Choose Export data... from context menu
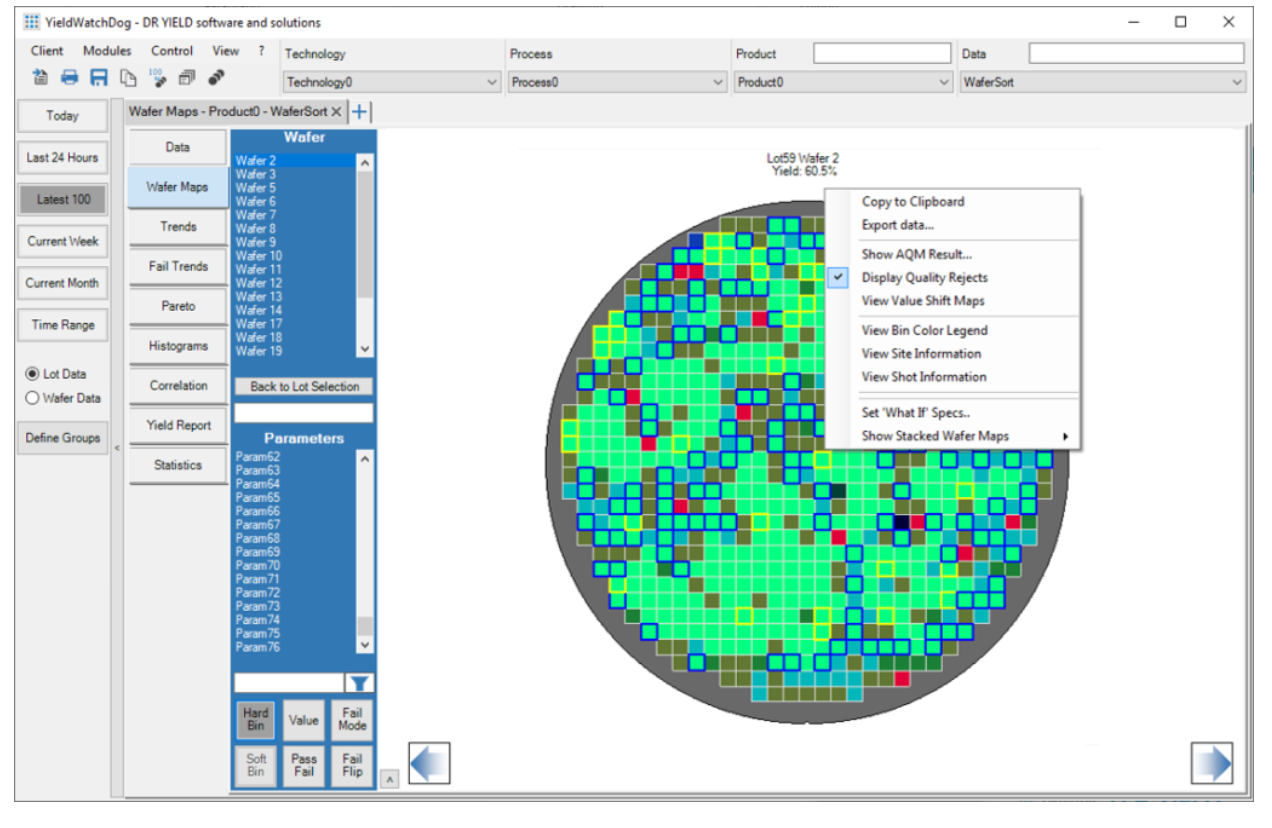This screenshot has width=1272, height=828. pos(897,225)
